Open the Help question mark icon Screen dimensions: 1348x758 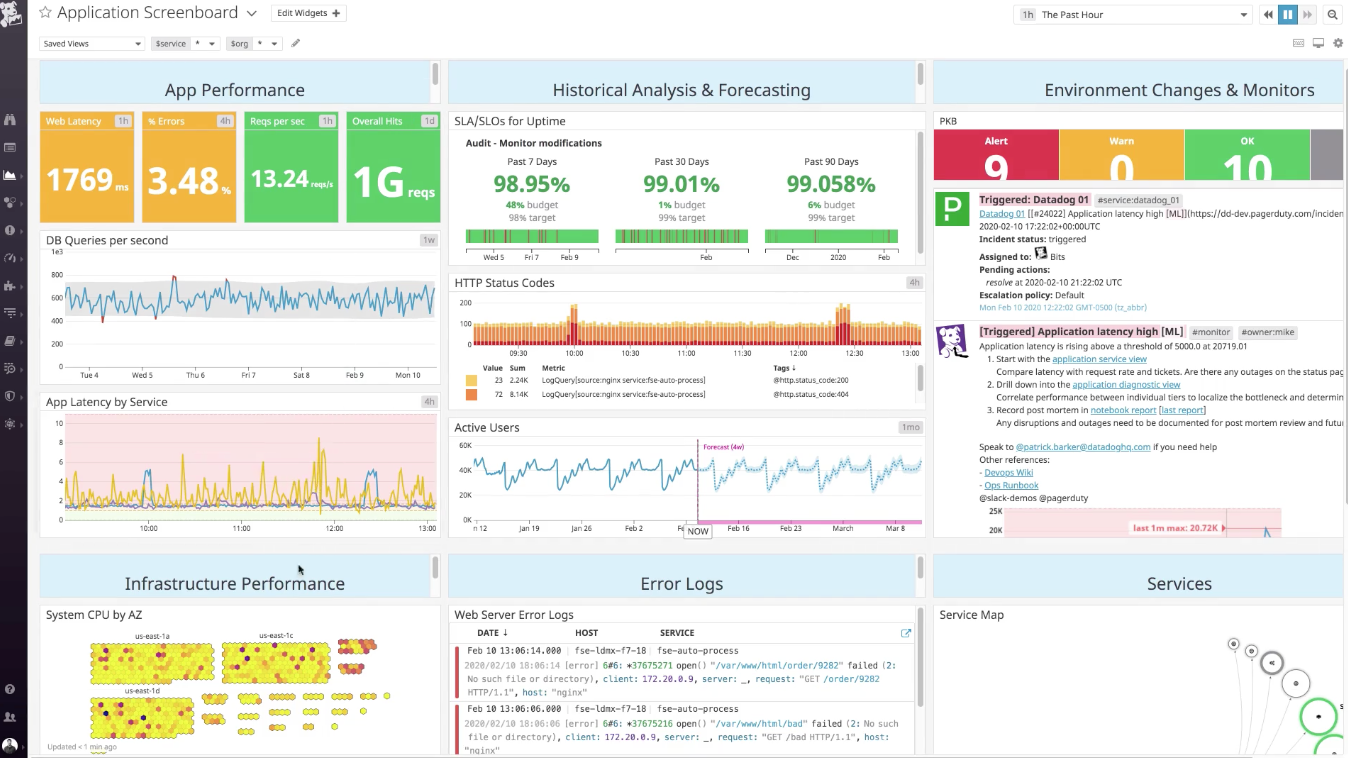pos(10,689)
